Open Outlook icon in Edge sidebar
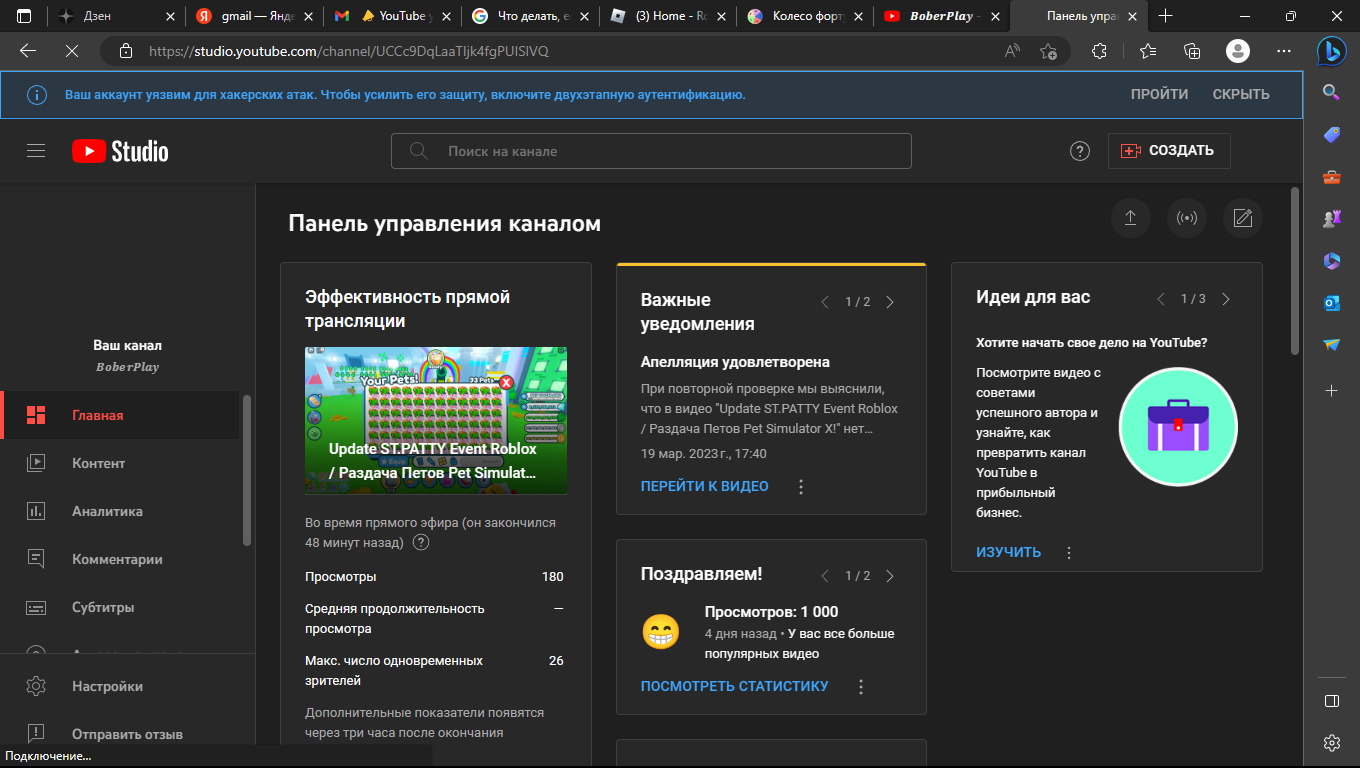Viewport: 1360px width, 768px height. pos(1331,303)
